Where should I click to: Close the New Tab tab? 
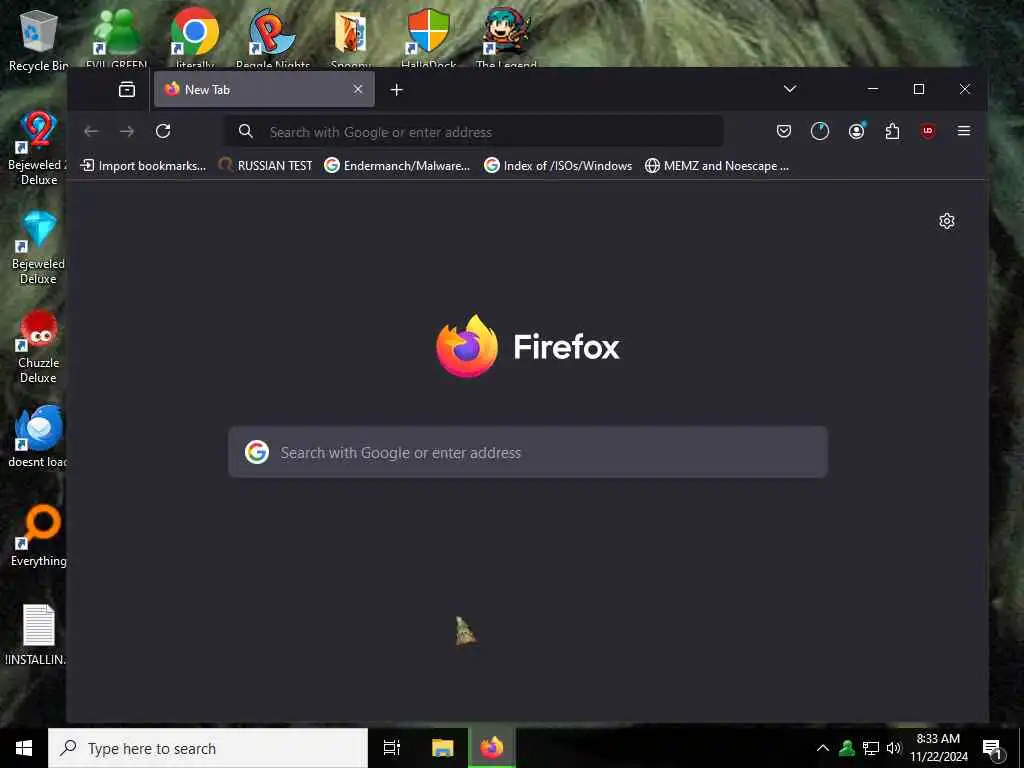pyautogui.click(x=358, y=89)
